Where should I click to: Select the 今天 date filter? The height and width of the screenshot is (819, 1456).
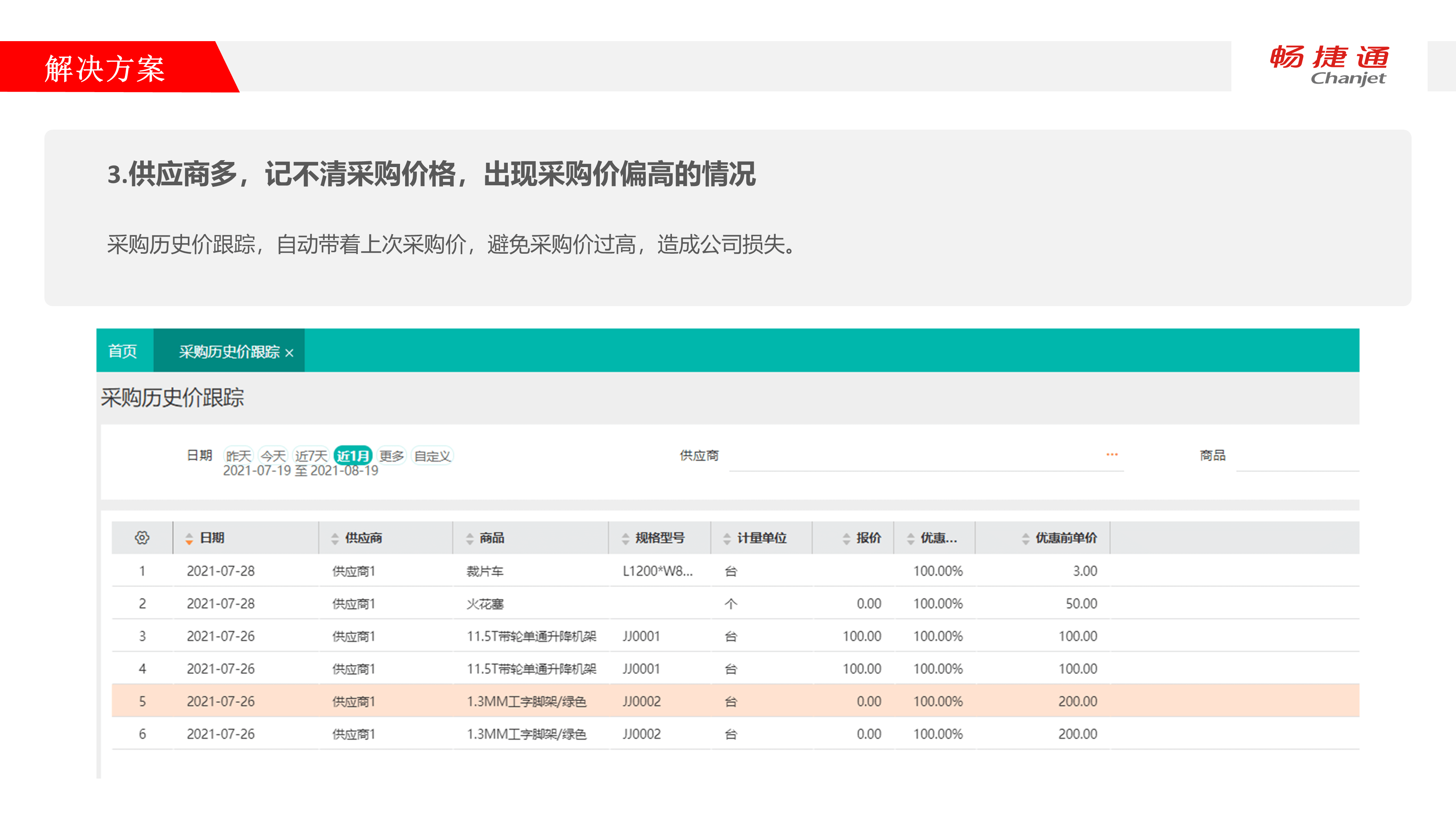pyautogui.click(x=273, y=456)
